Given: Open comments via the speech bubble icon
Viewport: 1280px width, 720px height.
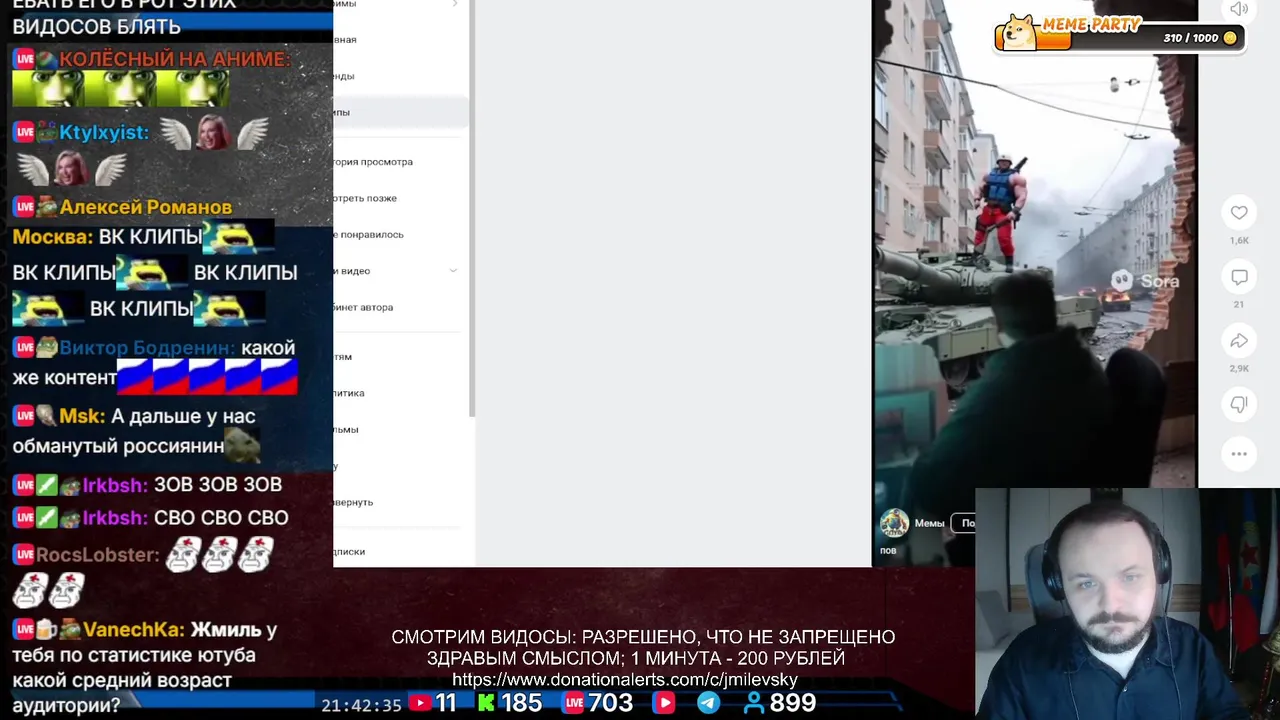Looking at the screenshot, I should 1239,277.
